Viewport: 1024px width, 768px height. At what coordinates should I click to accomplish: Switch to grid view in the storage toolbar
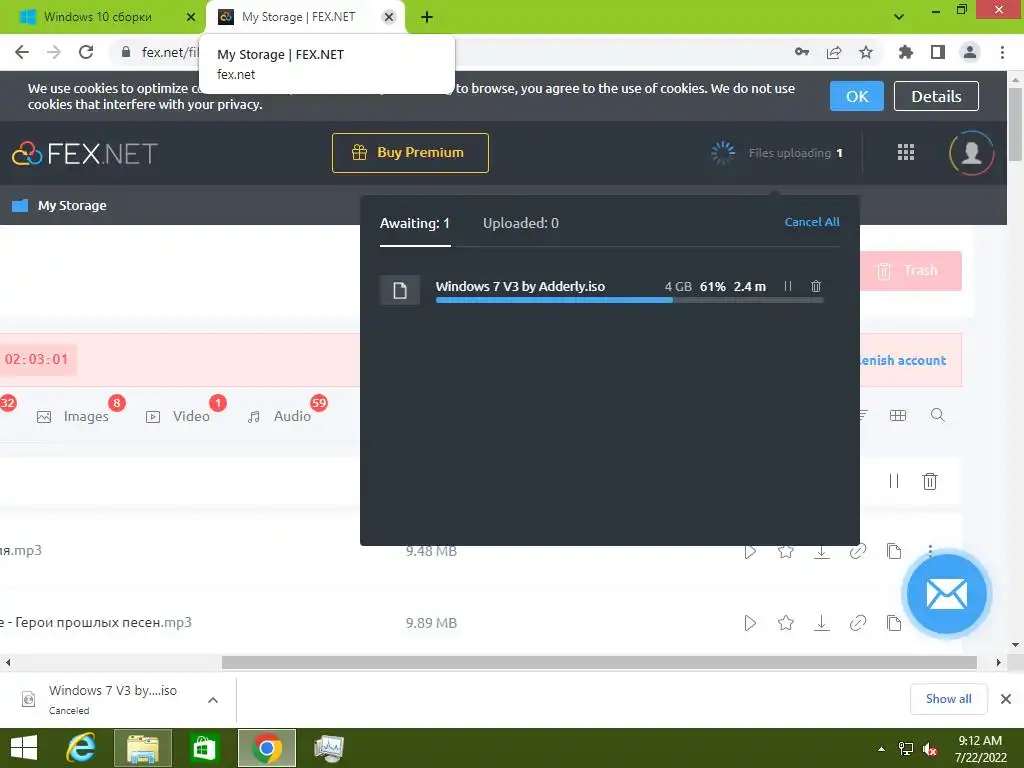click(898, 415)
